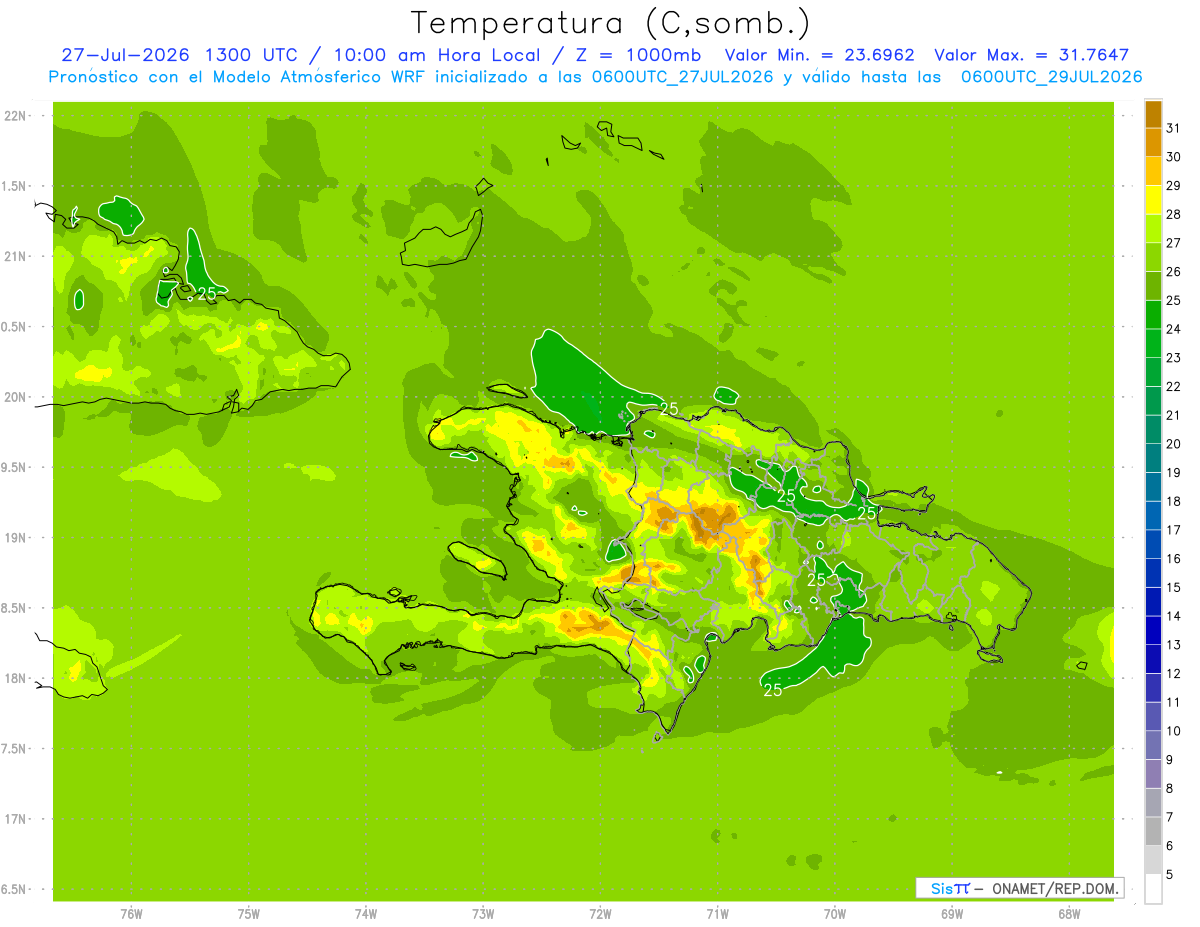The width and height of the screenshot is (1200, 927).
Task: Click the 8 label on the color scale
Action: pyautogui.click(x=1170, y=788)
